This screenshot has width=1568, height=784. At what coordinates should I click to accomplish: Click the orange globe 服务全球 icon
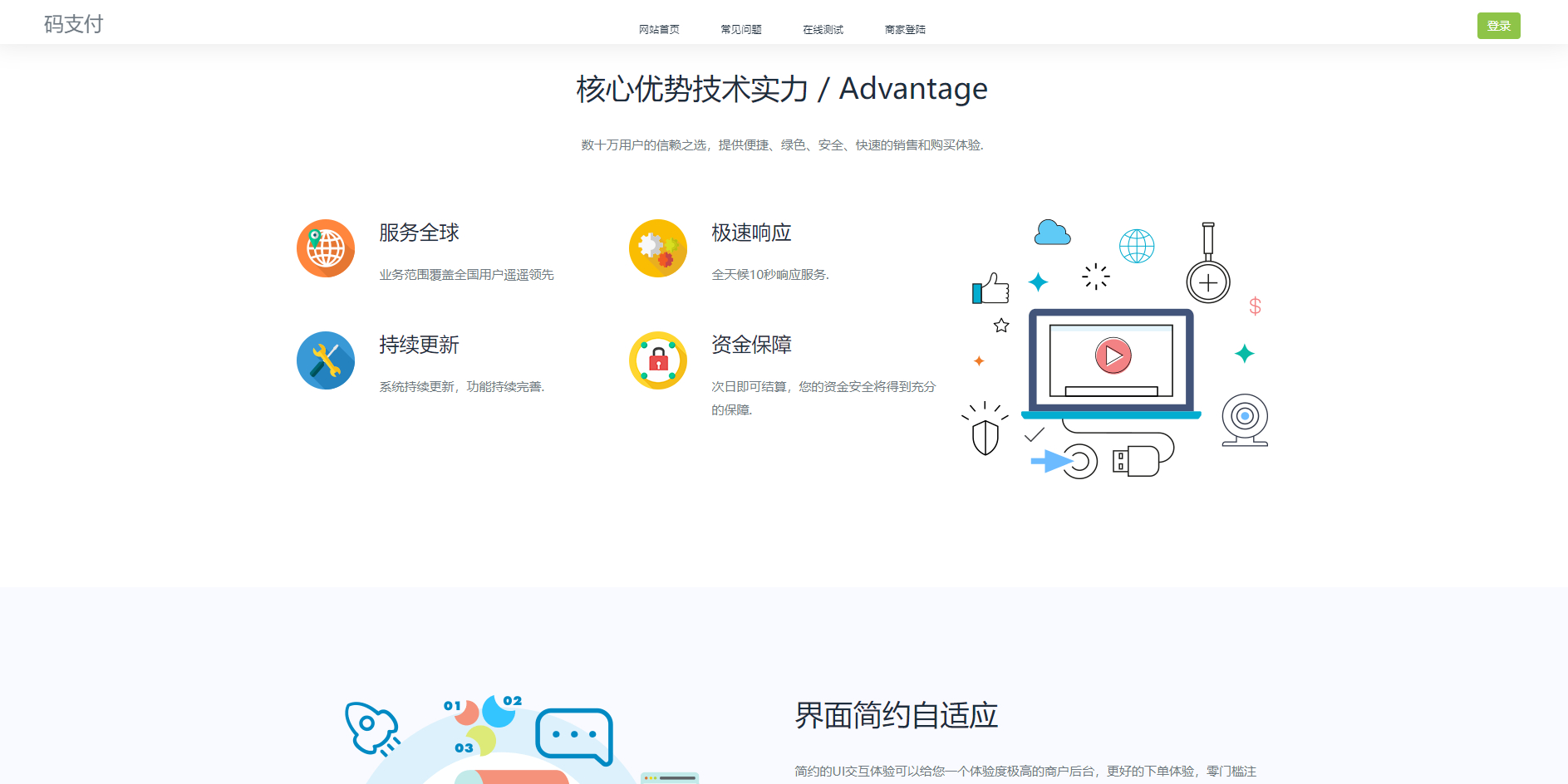pyautogui.click(x=326, y=248)
